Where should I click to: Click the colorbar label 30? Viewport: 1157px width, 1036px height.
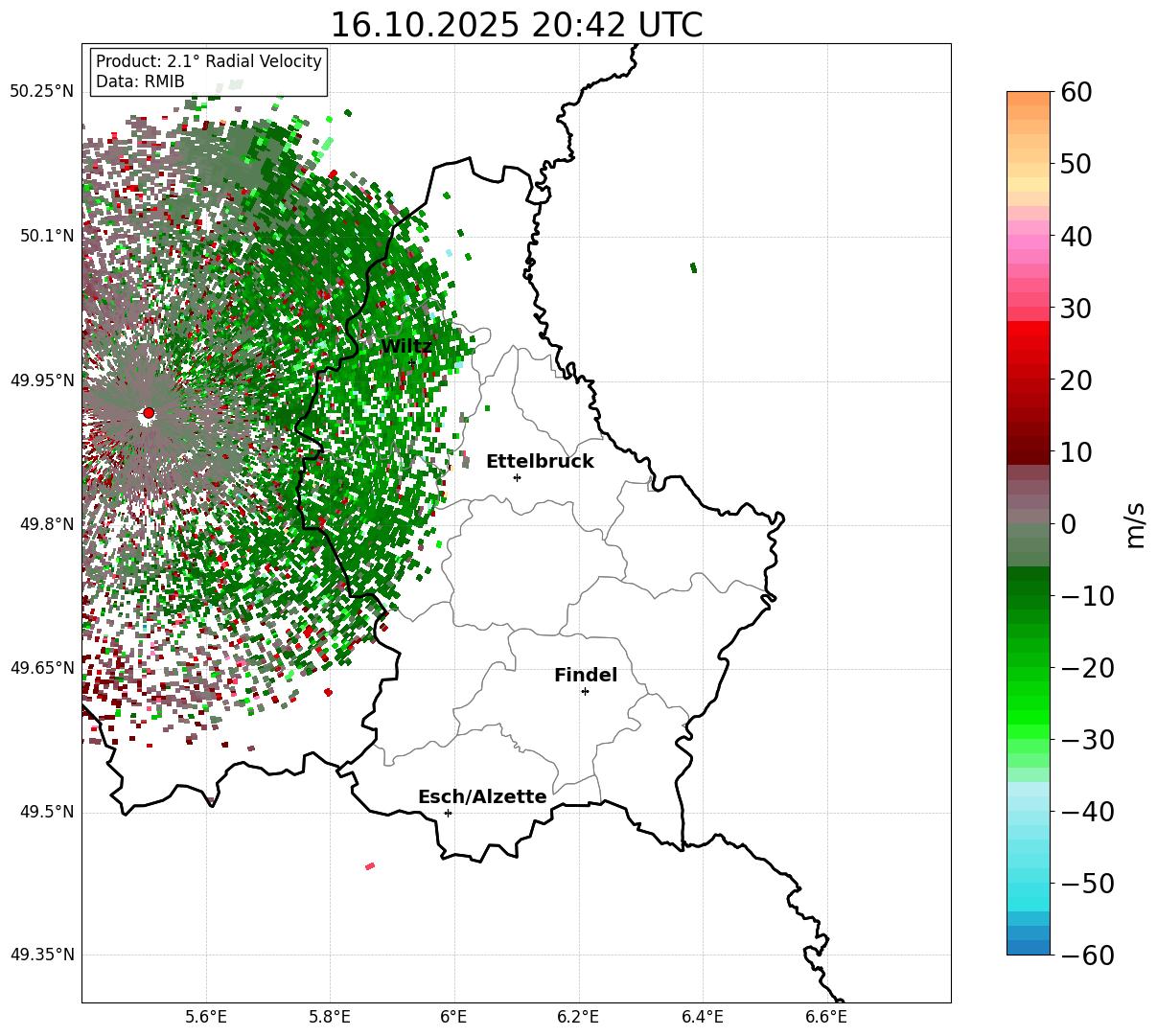point(1076,309)
